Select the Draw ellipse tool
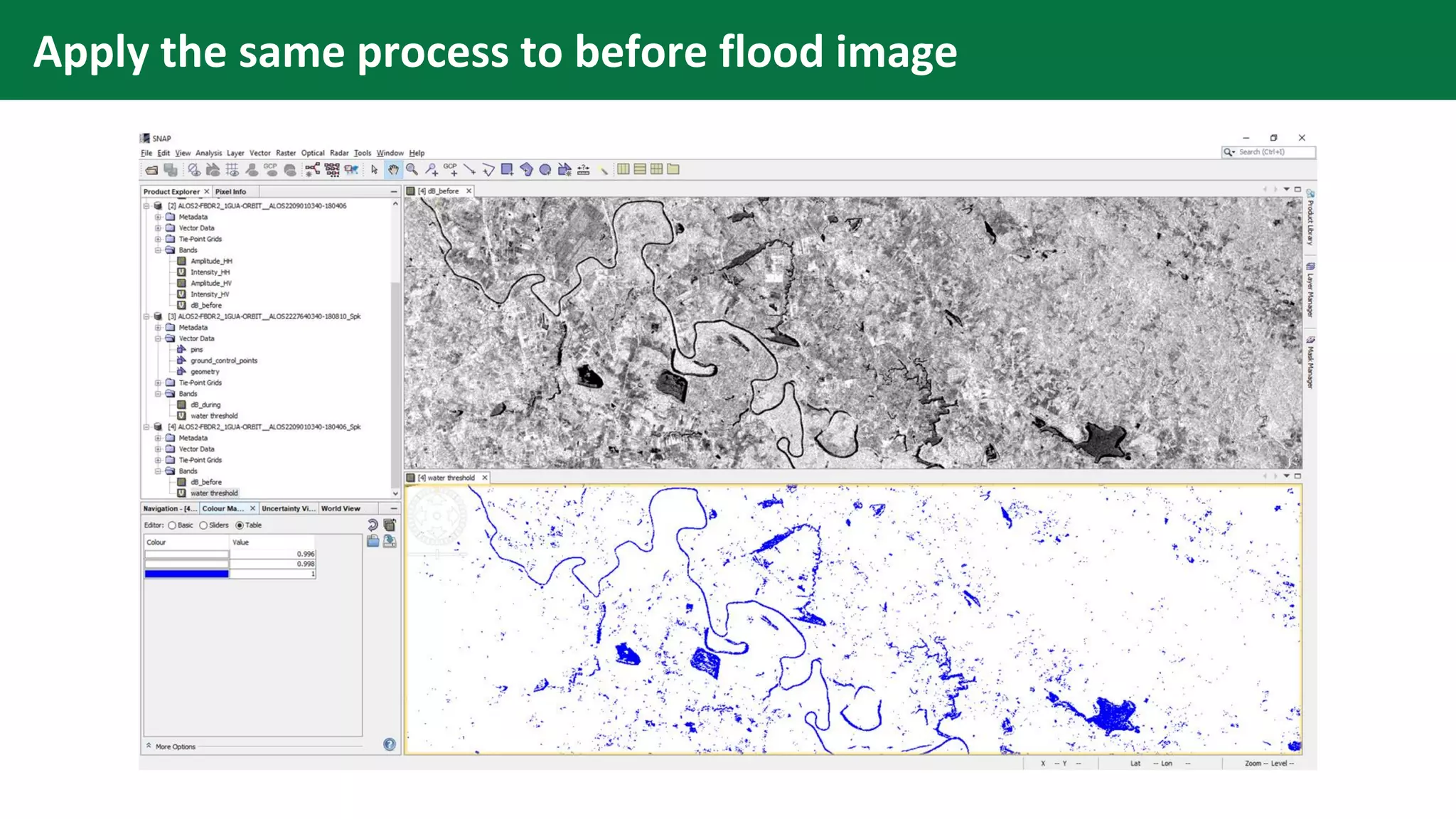 (545, 170)
